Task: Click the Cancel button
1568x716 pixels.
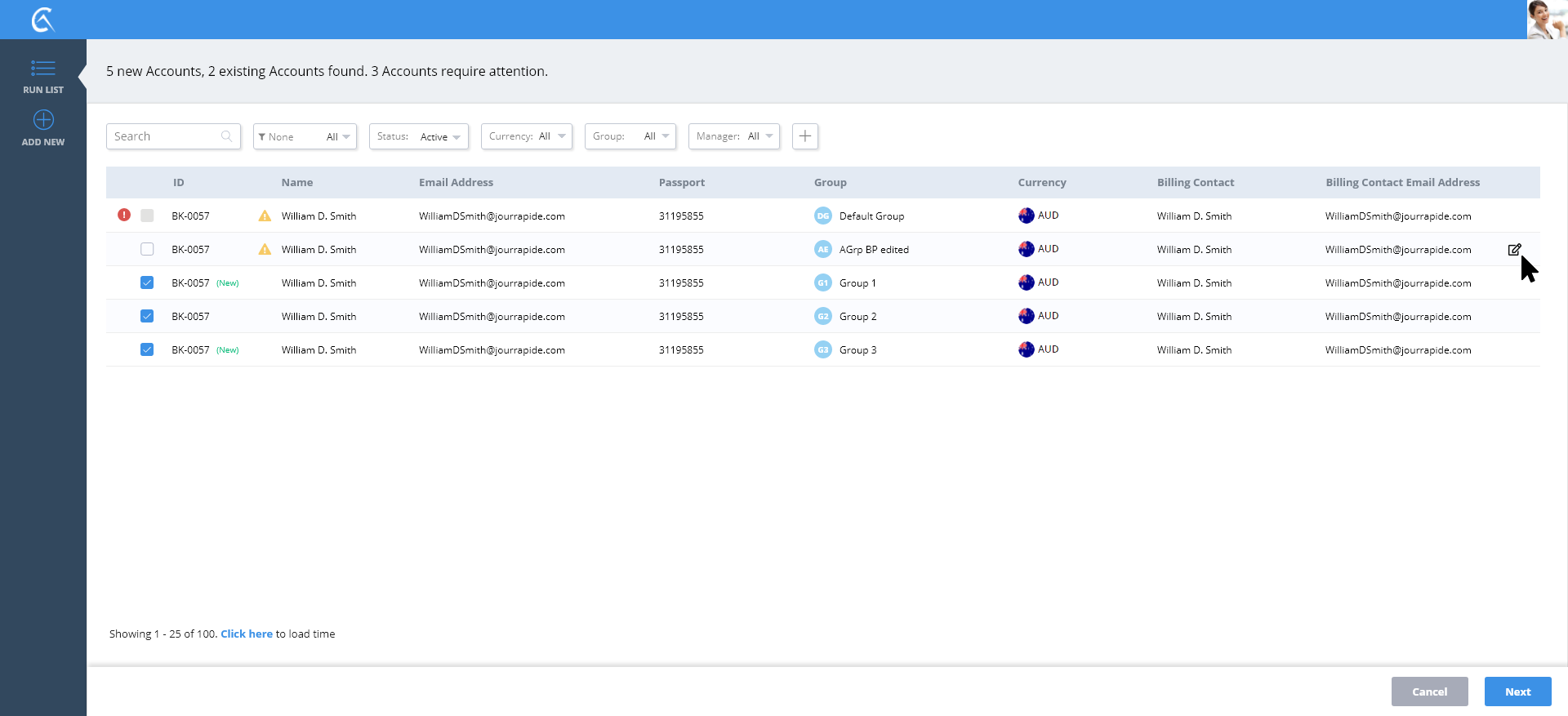Action: (x=1430, y=692)
